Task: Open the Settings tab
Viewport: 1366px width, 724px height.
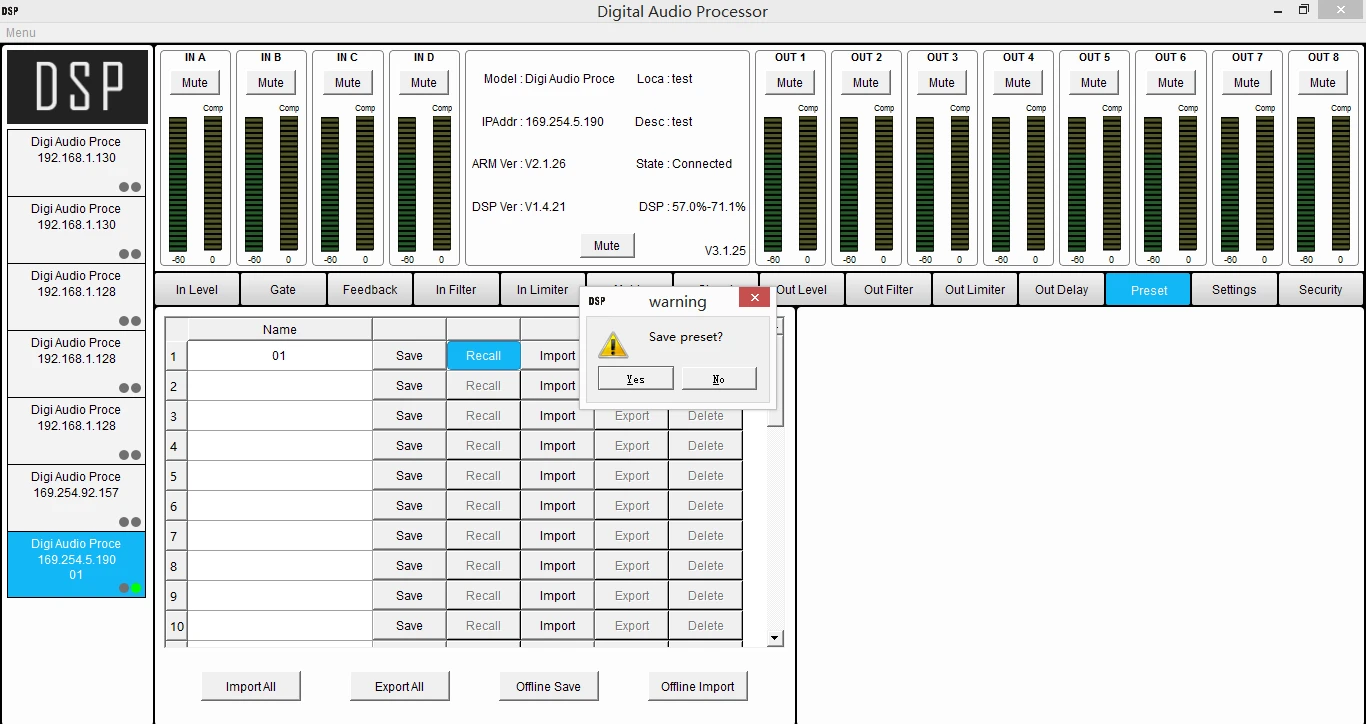Action: coord(1234,289)
